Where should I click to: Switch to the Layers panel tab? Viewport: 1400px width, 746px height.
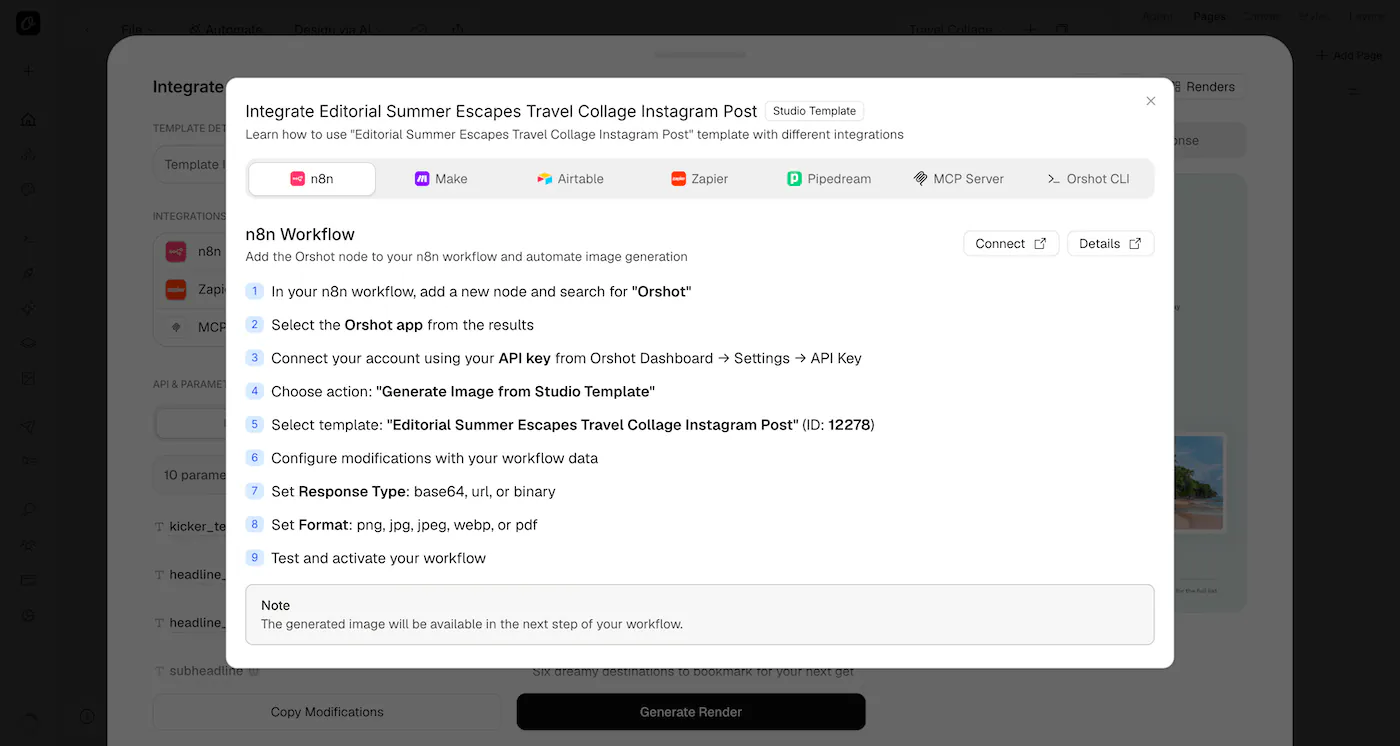(x=1366, y=16)
